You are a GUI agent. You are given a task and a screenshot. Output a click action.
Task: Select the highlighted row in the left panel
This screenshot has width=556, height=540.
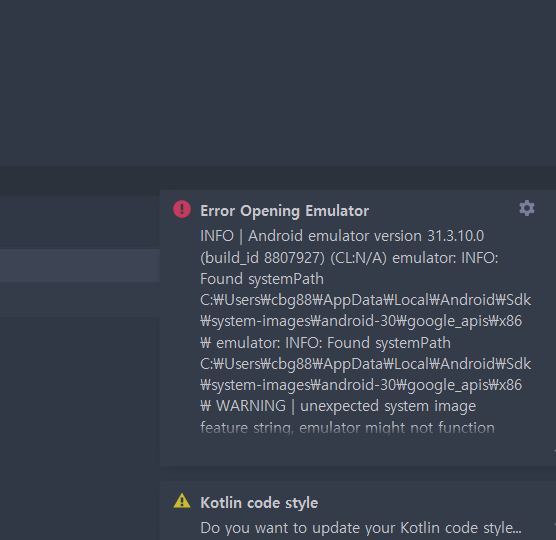[80, 266]
